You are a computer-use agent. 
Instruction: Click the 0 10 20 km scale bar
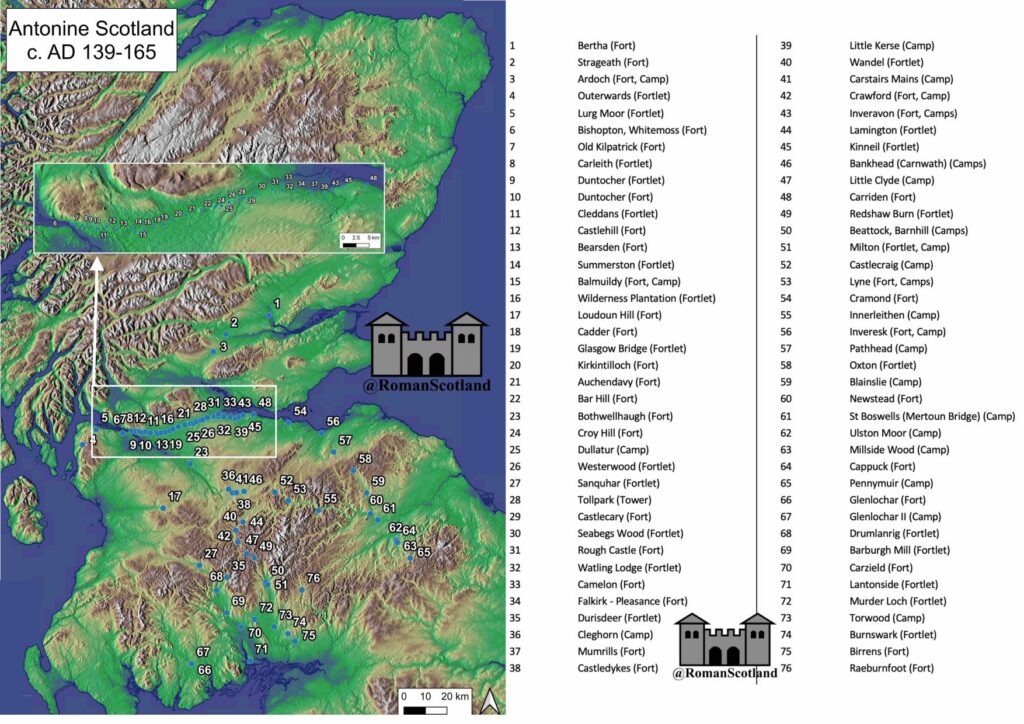tap(434, 702)
